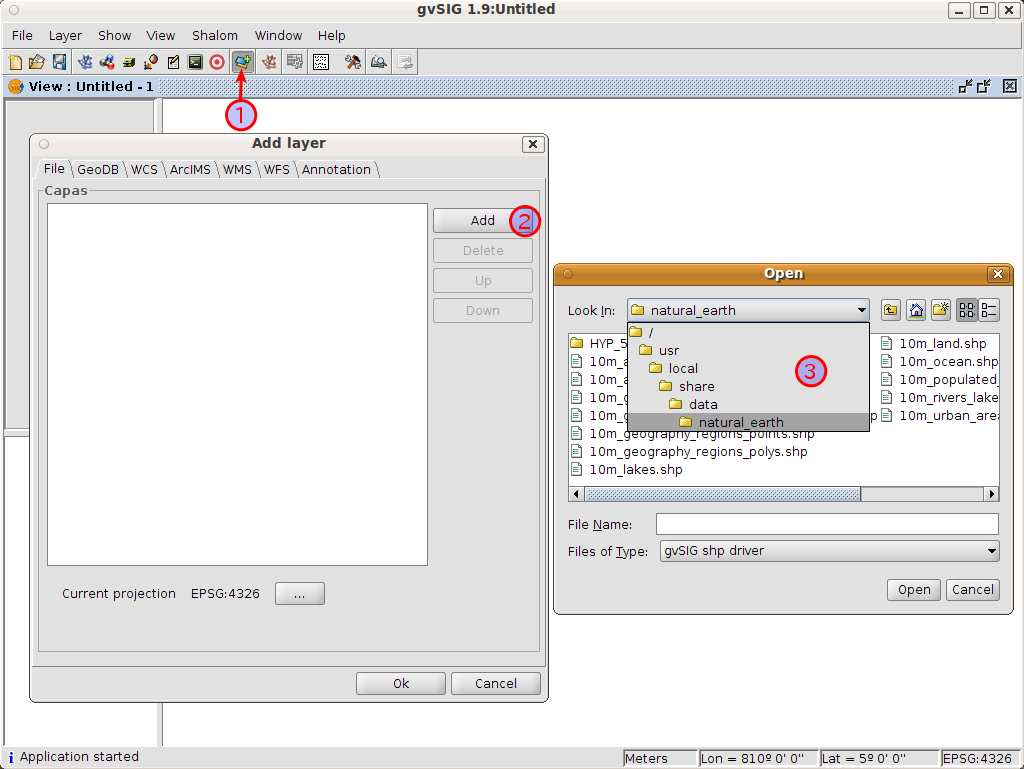The width and height of the screenshot is (1024, 769).
Task: Go to Home folder icon
Action: click(x=915, y=310)
